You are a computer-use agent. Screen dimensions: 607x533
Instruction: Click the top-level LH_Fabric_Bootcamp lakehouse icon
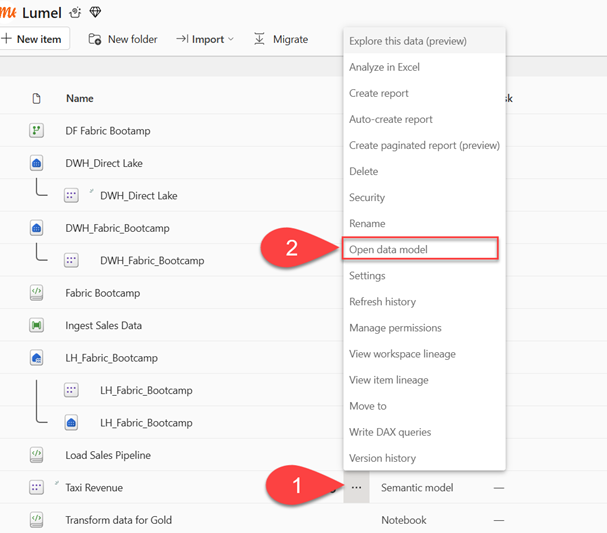[36, 358]
